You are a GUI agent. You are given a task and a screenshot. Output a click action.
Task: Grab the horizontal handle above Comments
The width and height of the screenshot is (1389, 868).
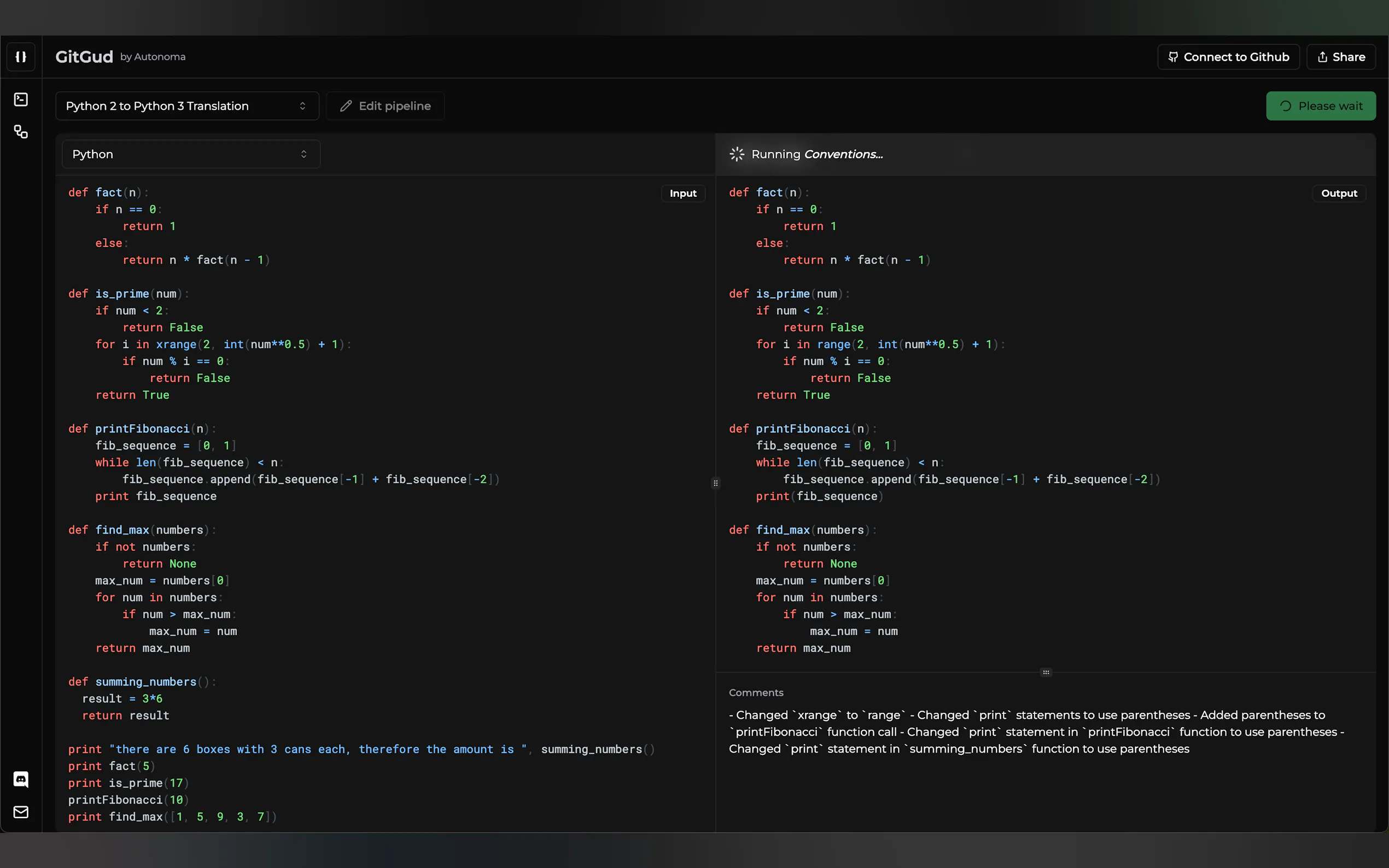(1046, 672)
